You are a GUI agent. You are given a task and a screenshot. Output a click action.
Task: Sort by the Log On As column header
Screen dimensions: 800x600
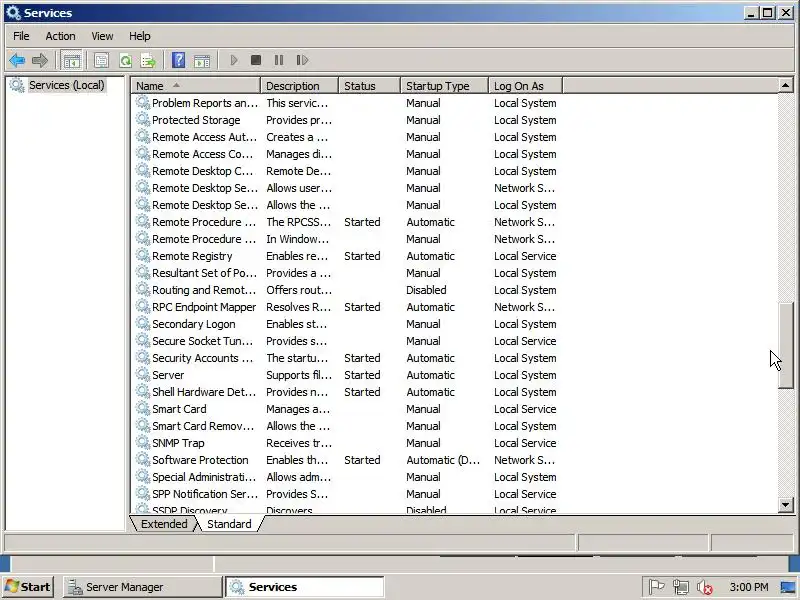(526, 86)
